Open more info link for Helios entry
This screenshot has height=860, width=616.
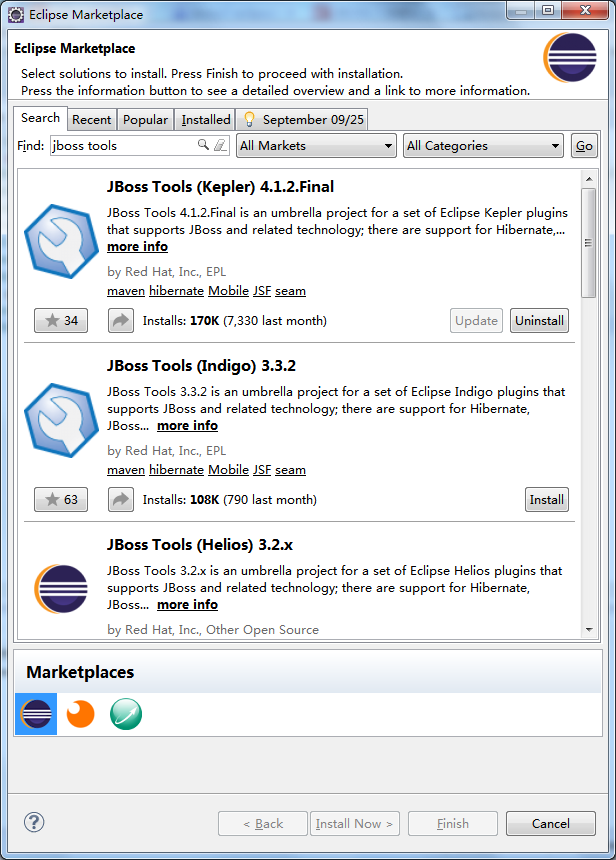point(188,604)
